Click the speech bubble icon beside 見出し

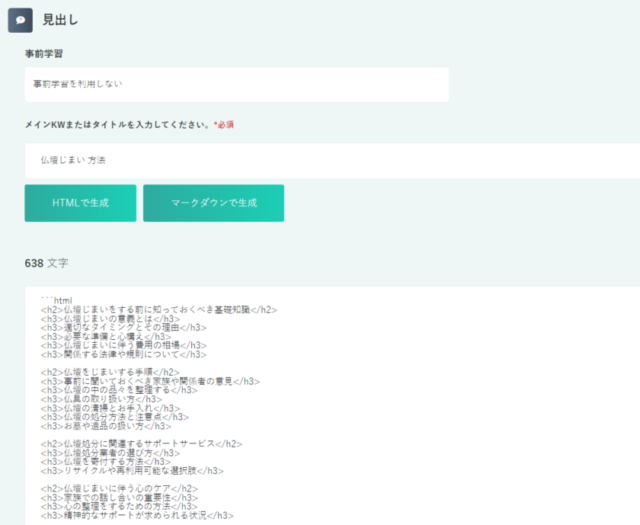pos(20,20)
